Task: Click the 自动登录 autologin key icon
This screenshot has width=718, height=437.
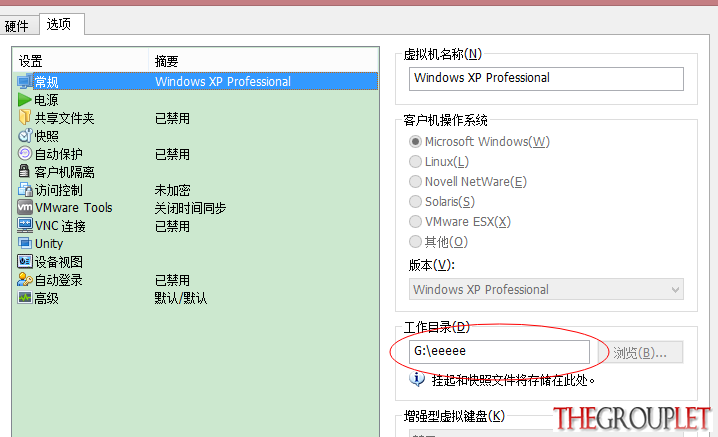Action: pos(25,279)
